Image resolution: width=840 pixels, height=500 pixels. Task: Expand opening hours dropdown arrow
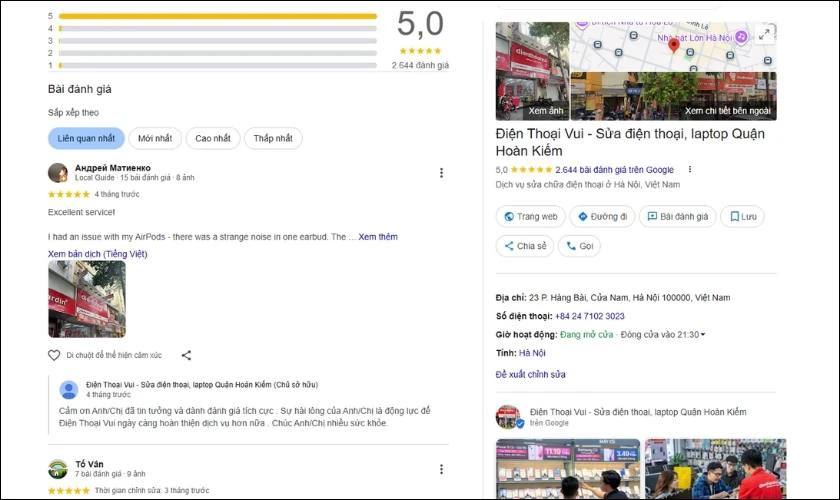coord(703,334)
